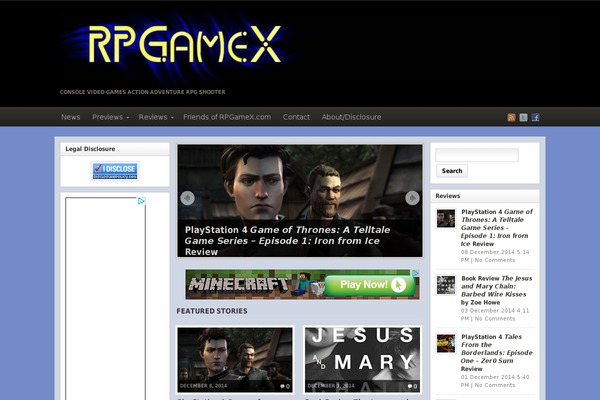The width and height of the screenshot is (600, 400).
Task: Click the AdChoices icon on Minecraft banner
Action: click(416, 273)
